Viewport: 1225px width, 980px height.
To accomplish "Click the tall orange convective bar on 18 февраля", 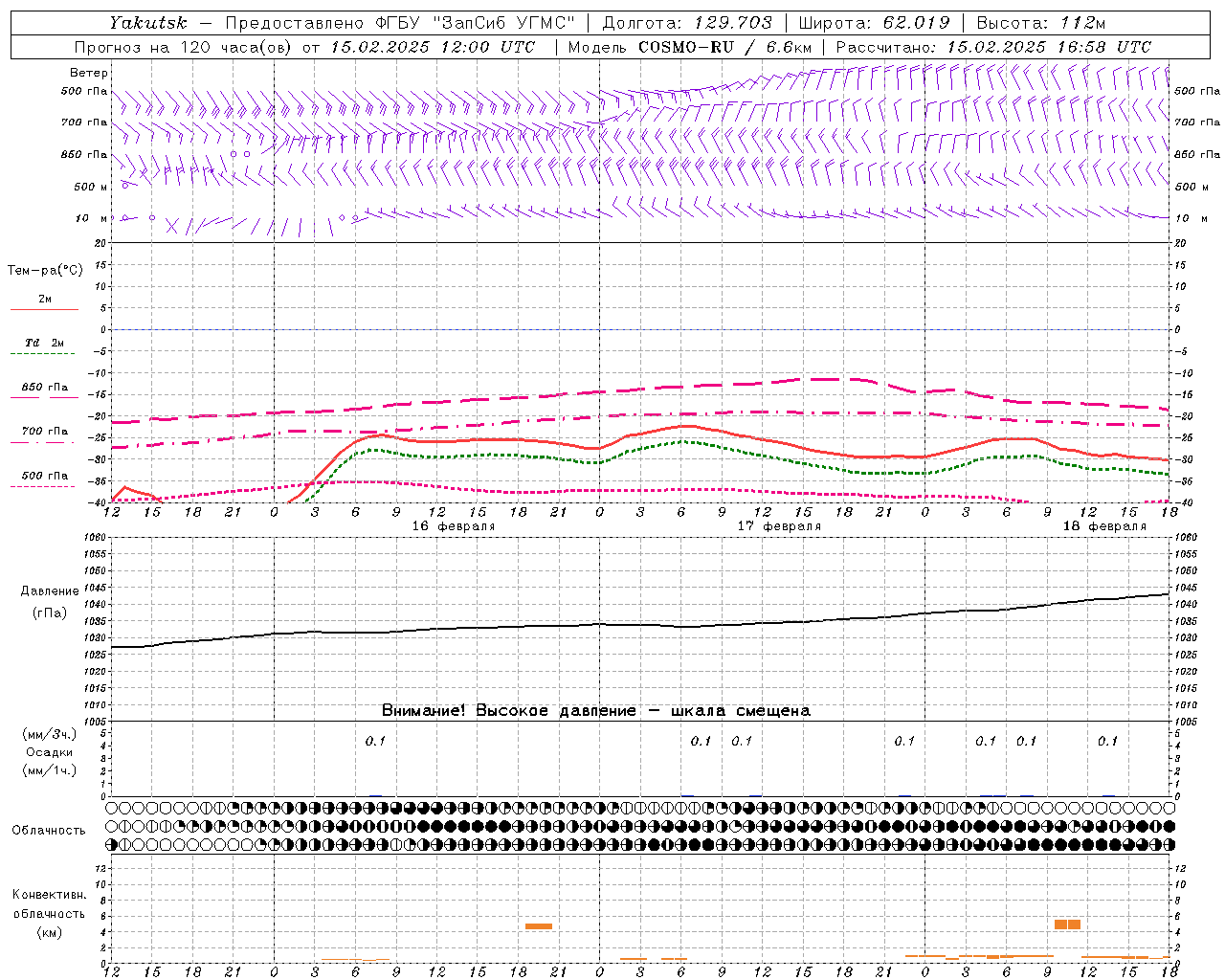I will pyautogui.click(x=1067, y=924).
